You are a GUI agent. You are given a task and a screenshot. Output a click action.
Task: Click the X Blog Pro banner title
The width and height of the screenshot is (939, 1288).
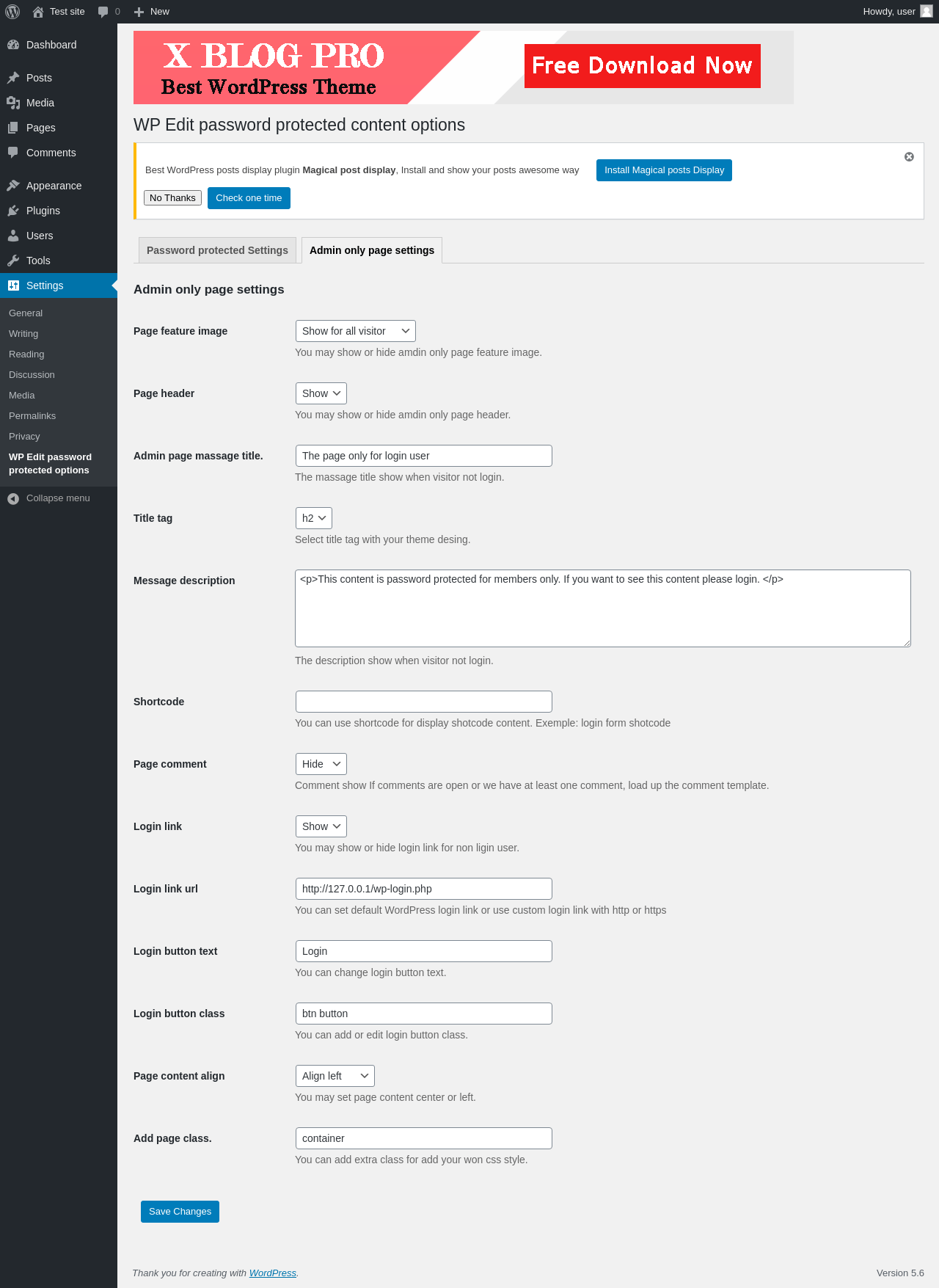point(274,56)
